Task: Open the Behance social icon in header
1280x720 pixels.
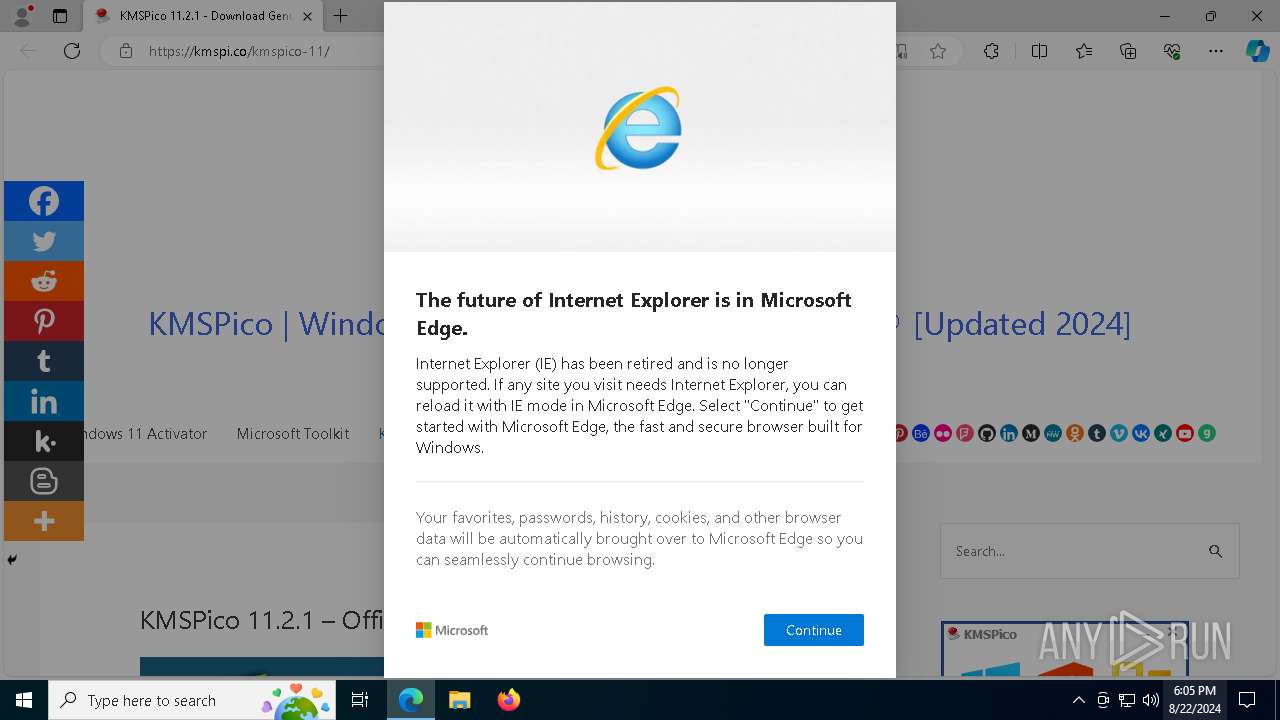Action: point(920,433)
